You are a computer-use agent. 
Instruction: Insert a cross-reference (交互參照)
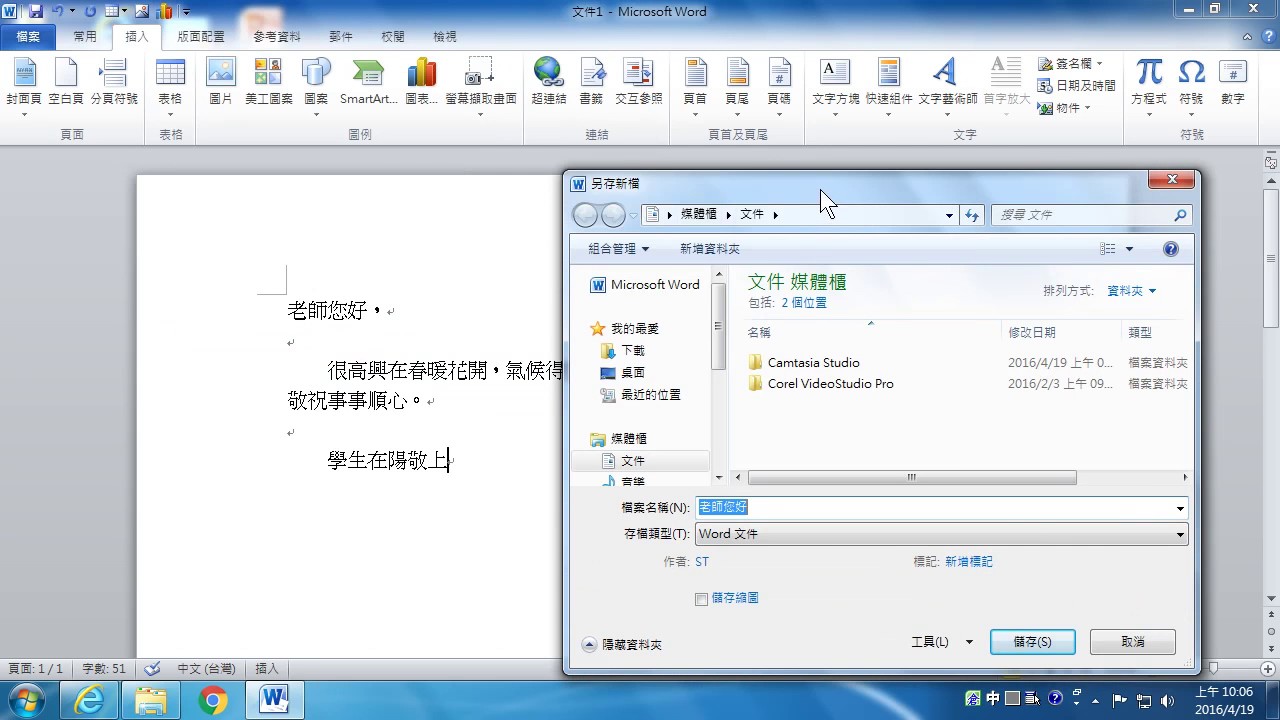pos(639,86)
